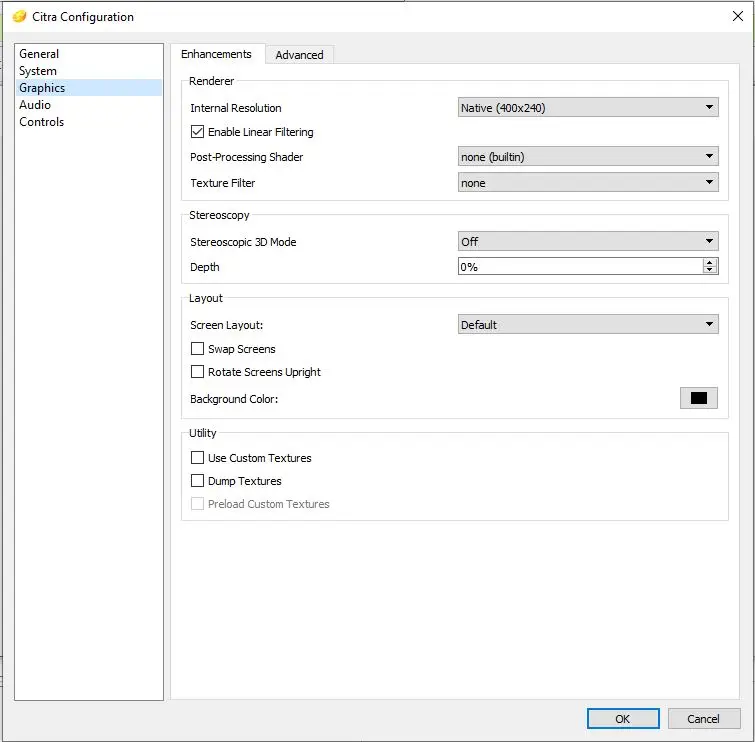Decrease the Depth value with down arrow
The width and height of the screenshot is (755, 742).
pos(710,271)
